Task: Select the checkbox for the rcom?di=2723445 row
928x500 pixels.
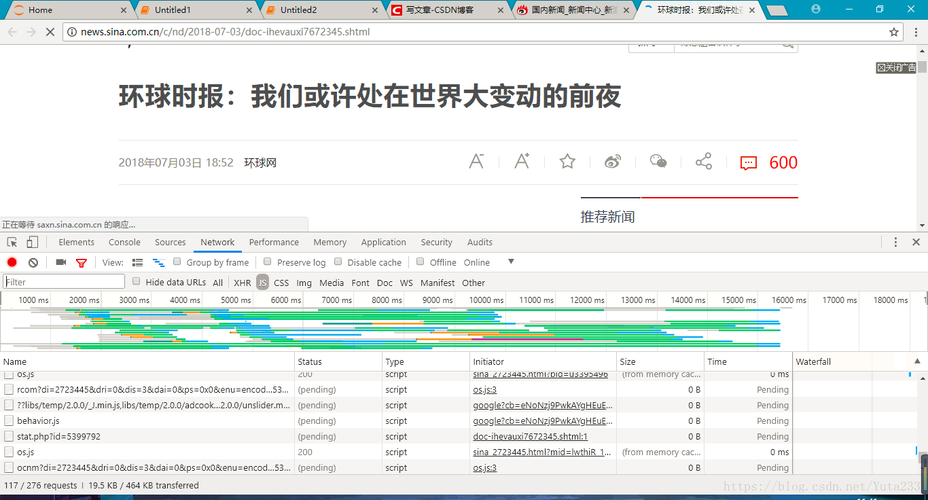Action: pos(9,389)
